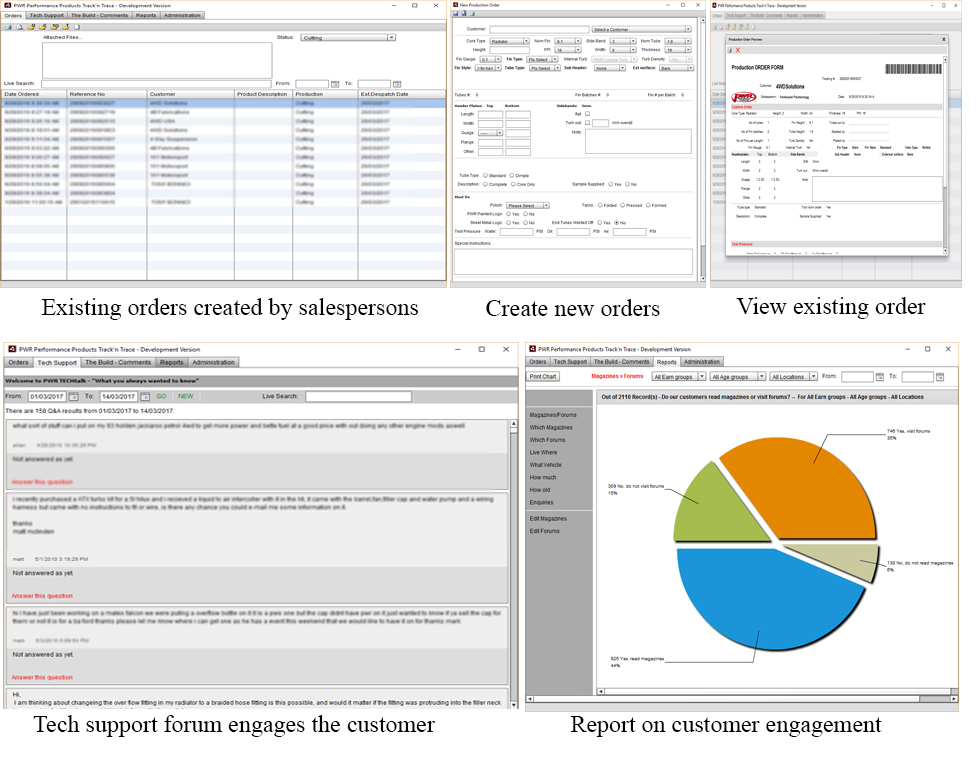Click the red X icon in Production Order Preview
Image resolution: width=980 pixels, height=770 pixels.
[738, 50]
